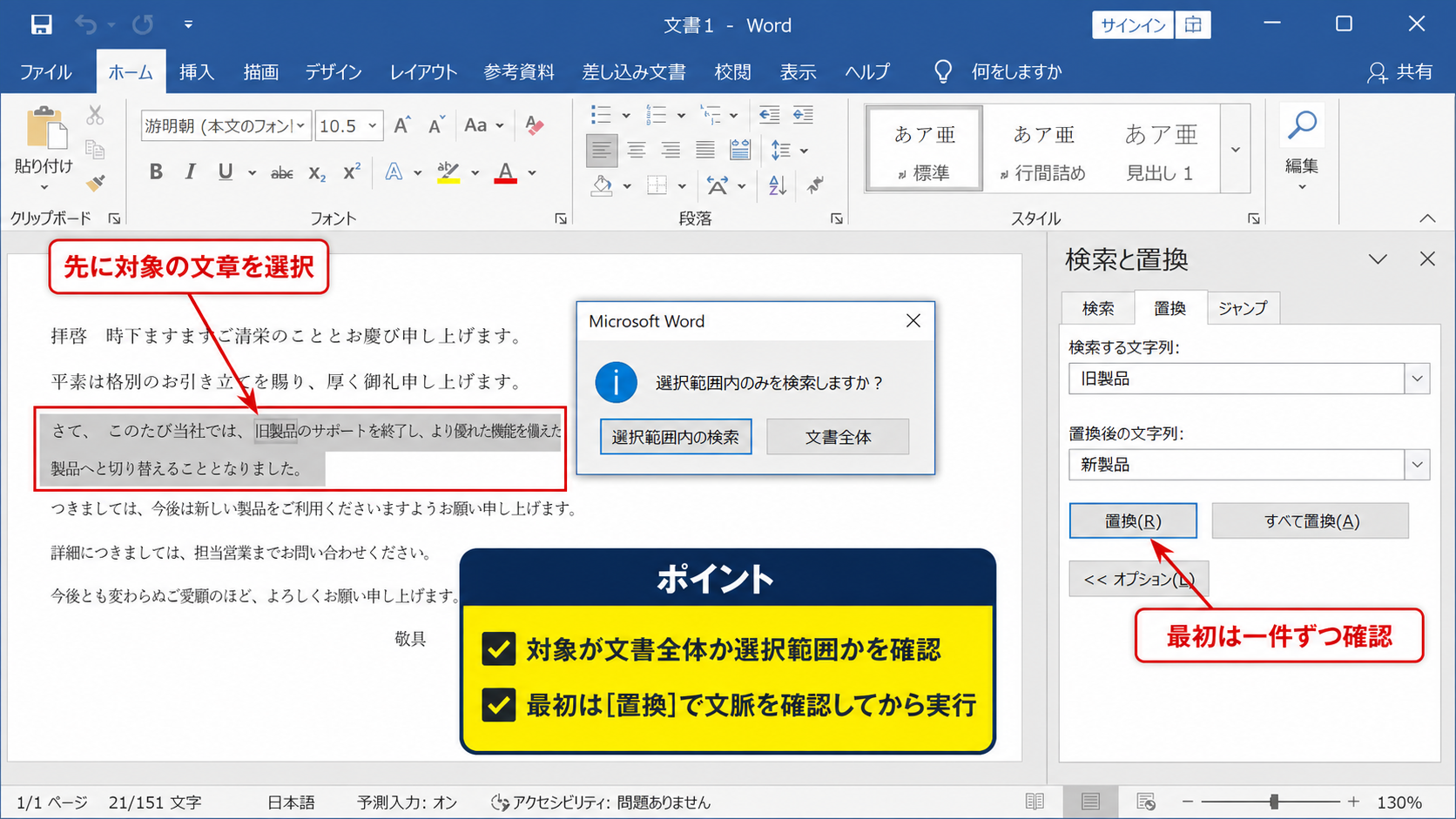
Task: Open ribbon display options icon
Action: coord(1193,24)
